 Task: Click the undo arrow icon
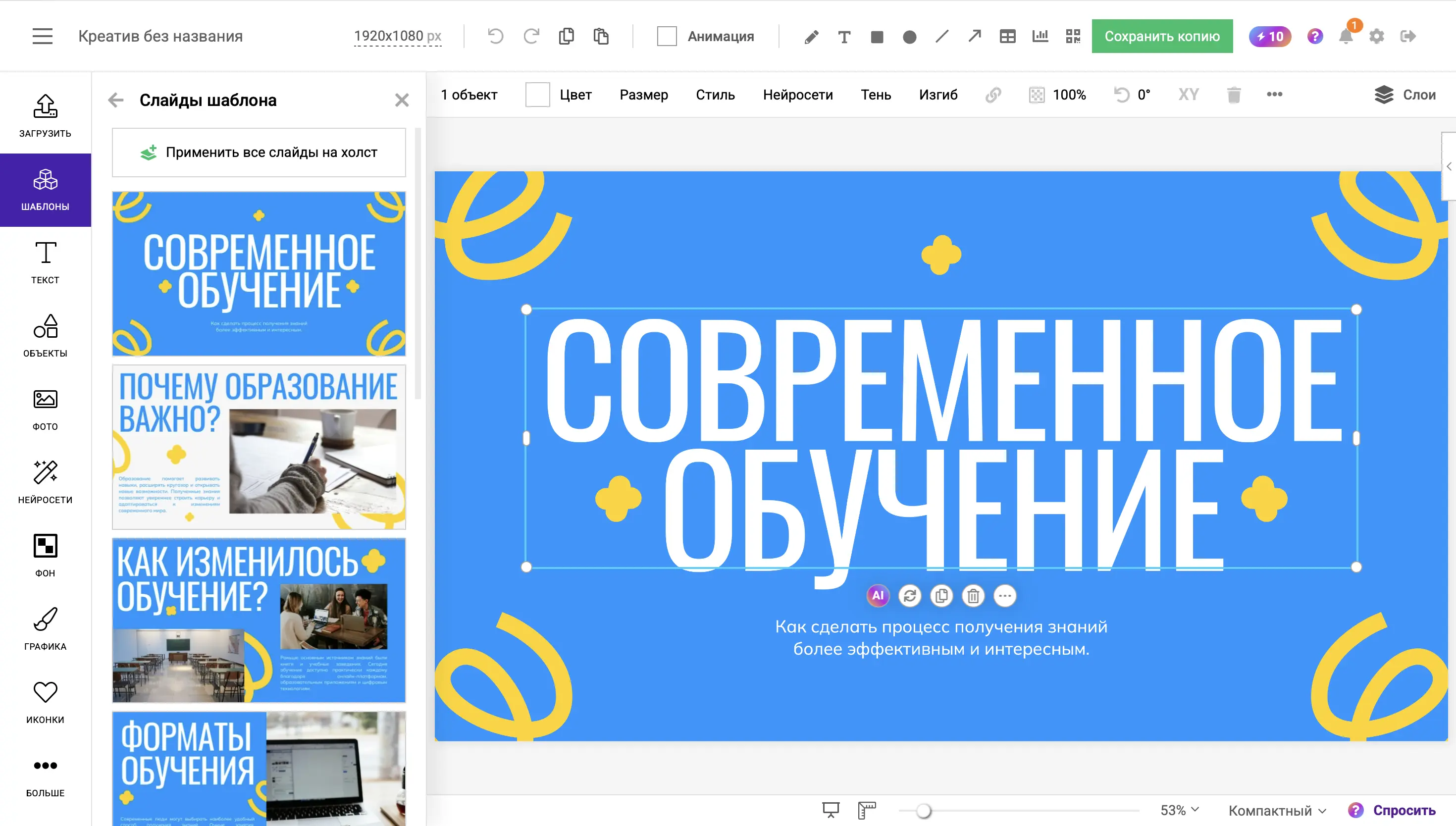[495, 36]
